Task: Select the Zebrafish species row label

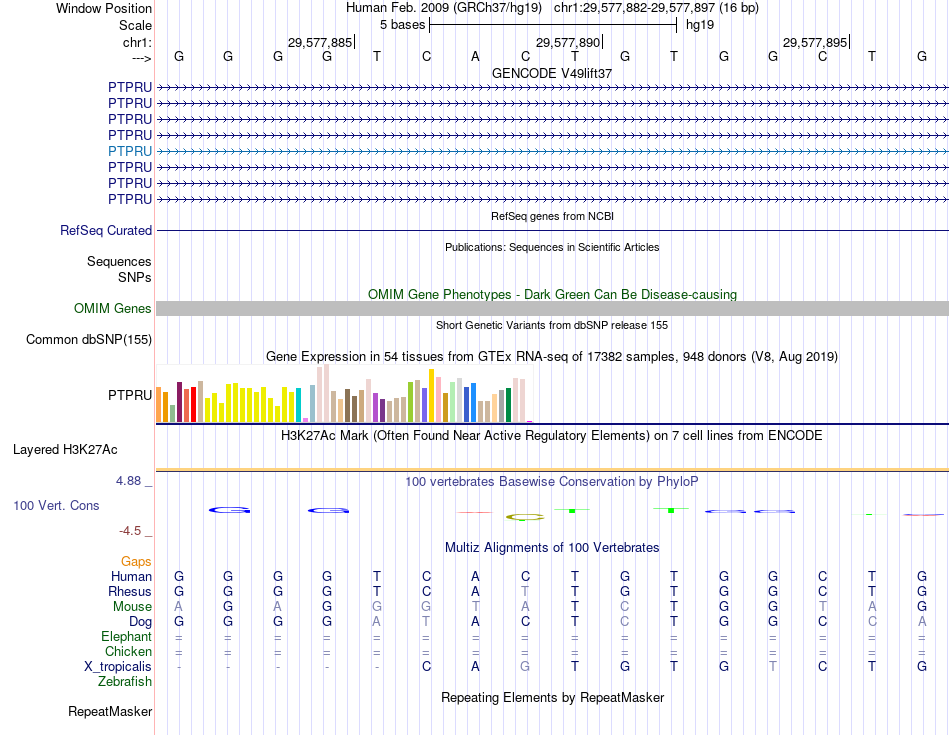Action: [x=125, y=682]
